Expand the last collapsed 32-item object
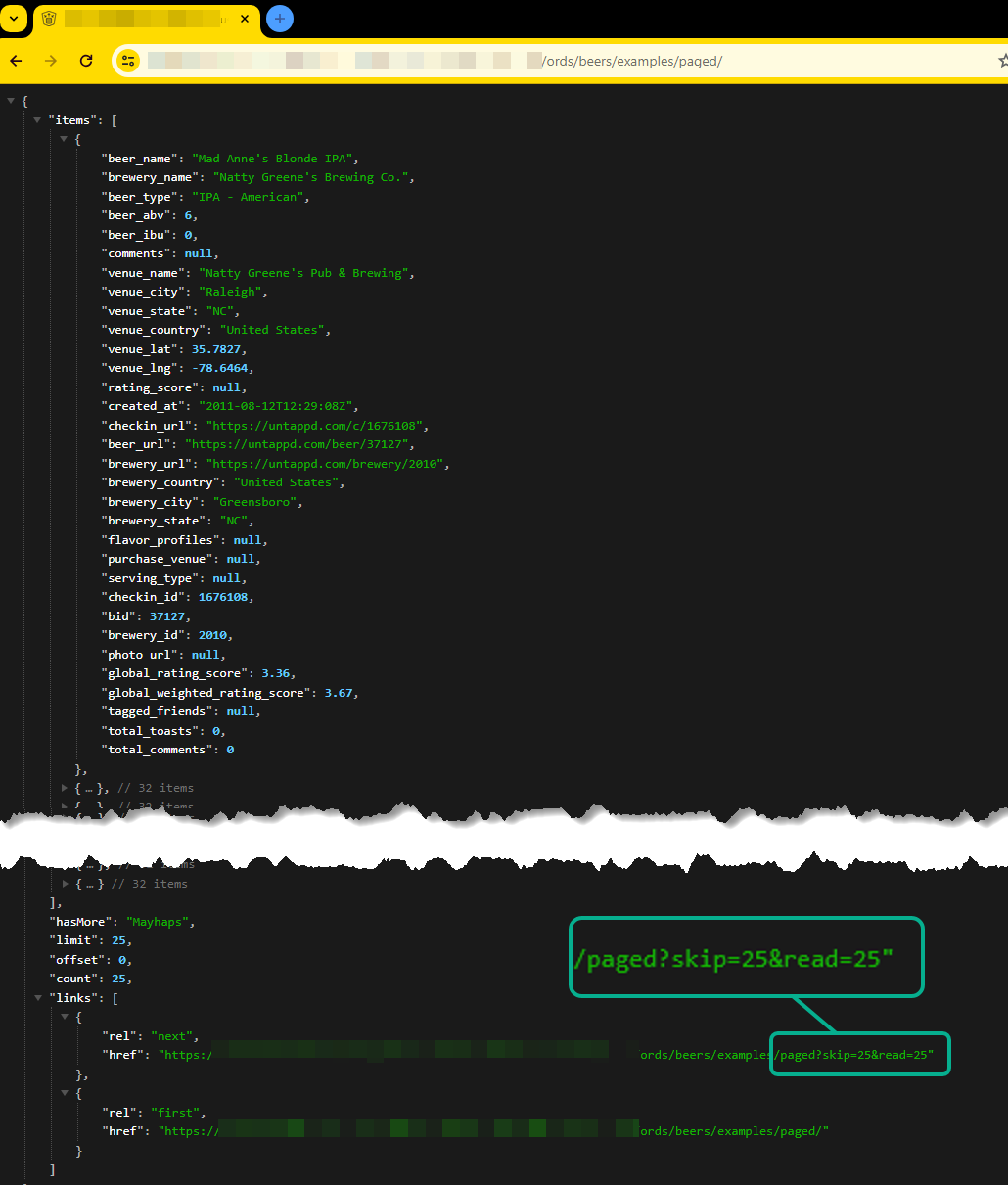Viewport: 1008px width, 1185px height. pyautogui.click(x=65, y=884)
